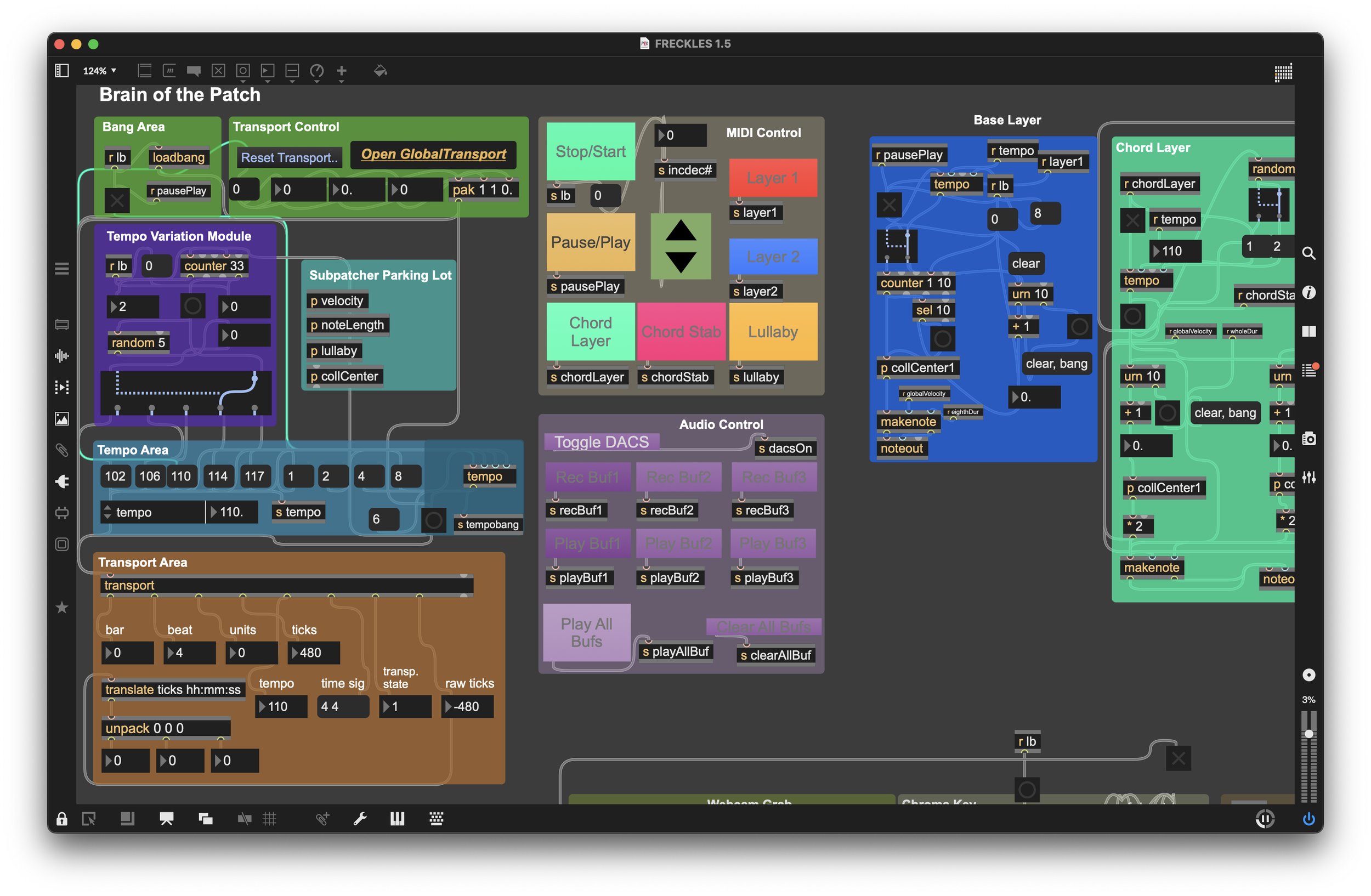Image resolution: width=1371 pixels, height=896 pixels.
Task: Lock the patcher with the padlock icon
Action: click(61, 819)
